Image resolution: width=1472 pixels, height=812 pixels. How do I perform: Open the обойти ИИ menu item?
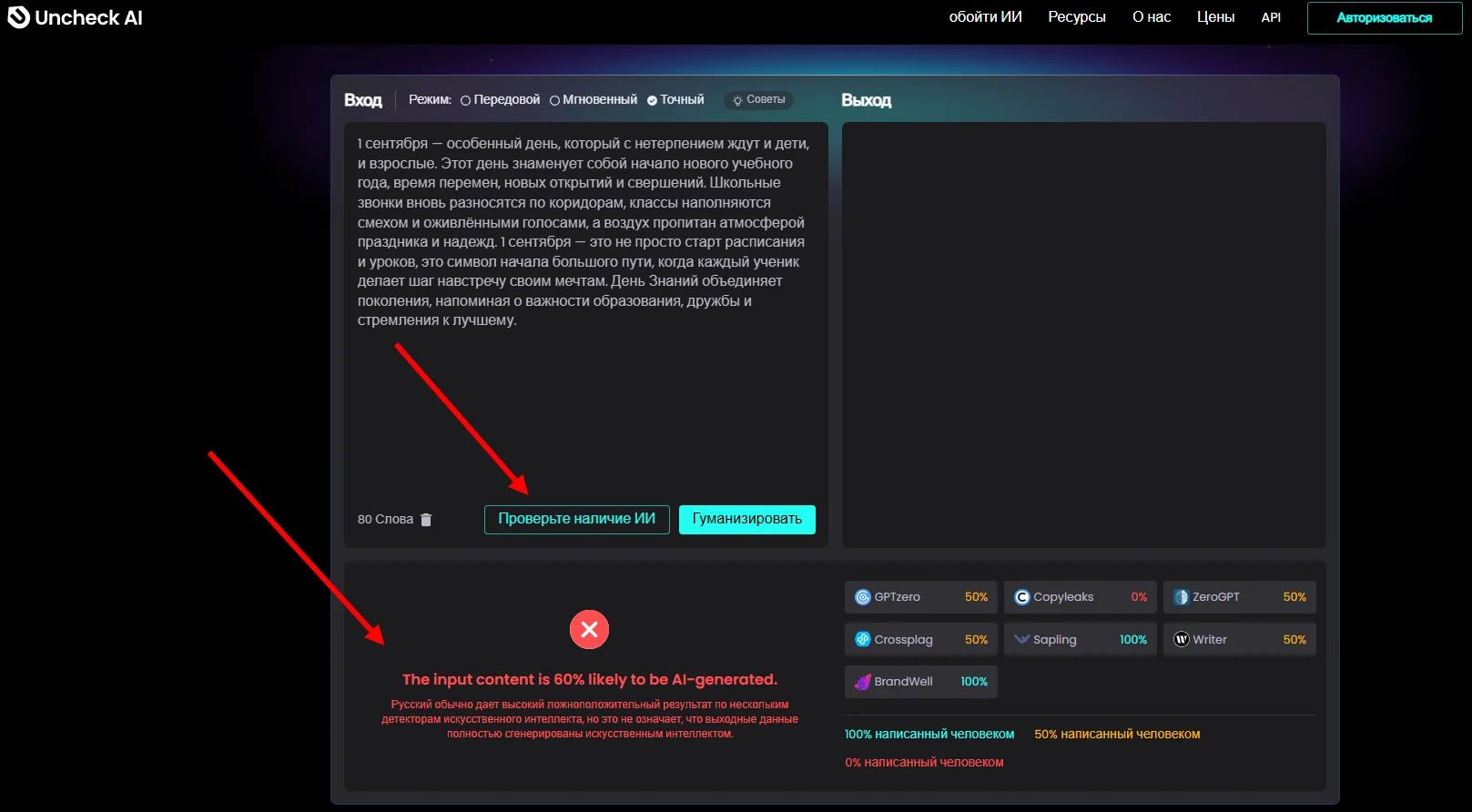coord(985,17)
